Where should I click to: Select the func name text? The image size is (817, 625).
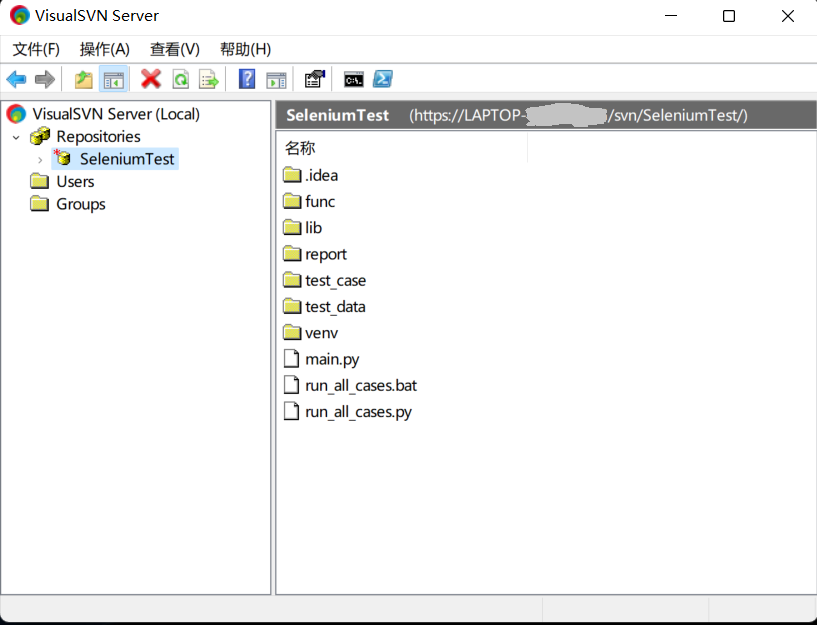pos(320,201)
